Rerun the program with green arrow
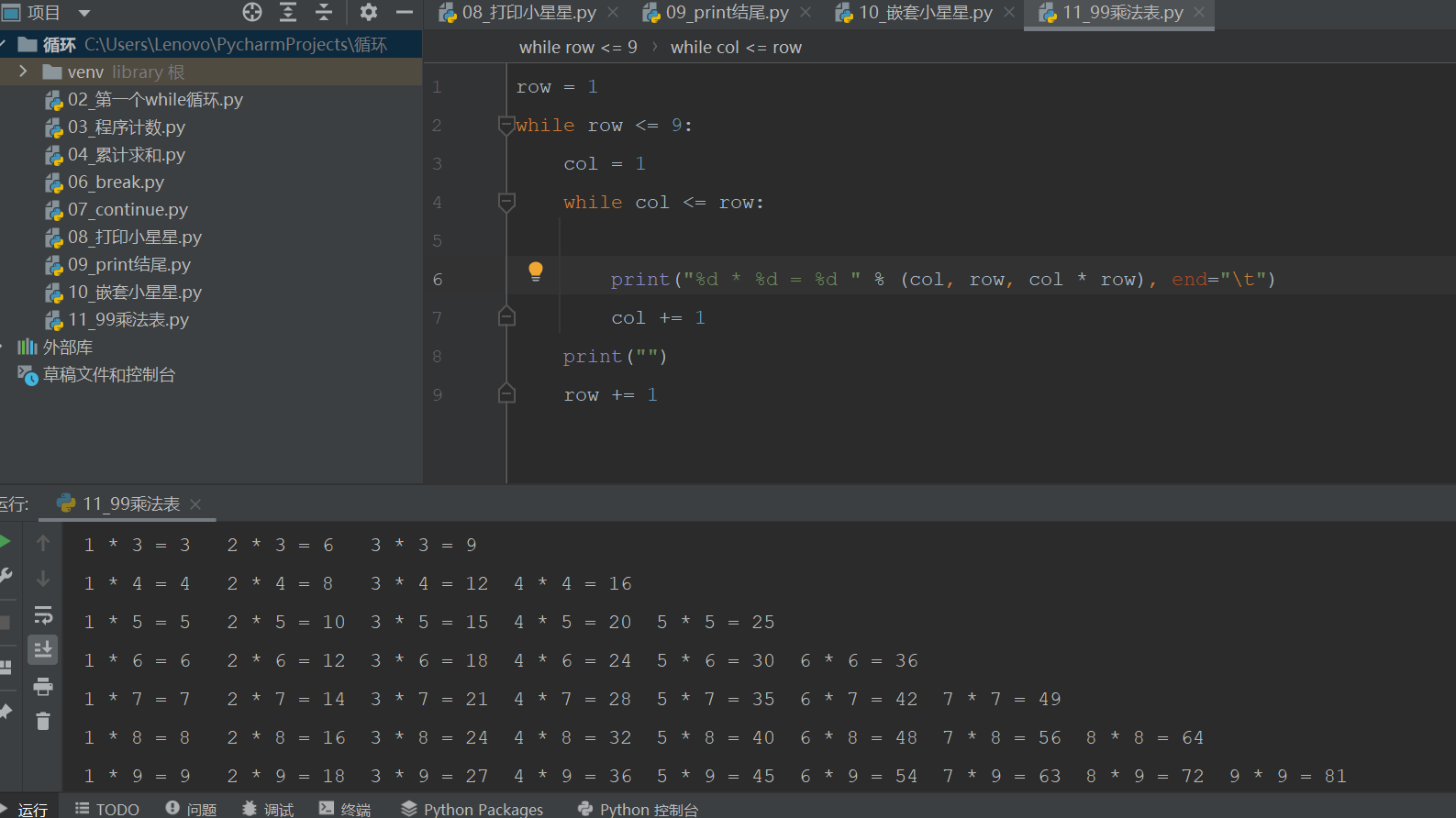Viewport: 1456px width, 818px height. click(5, 542)
